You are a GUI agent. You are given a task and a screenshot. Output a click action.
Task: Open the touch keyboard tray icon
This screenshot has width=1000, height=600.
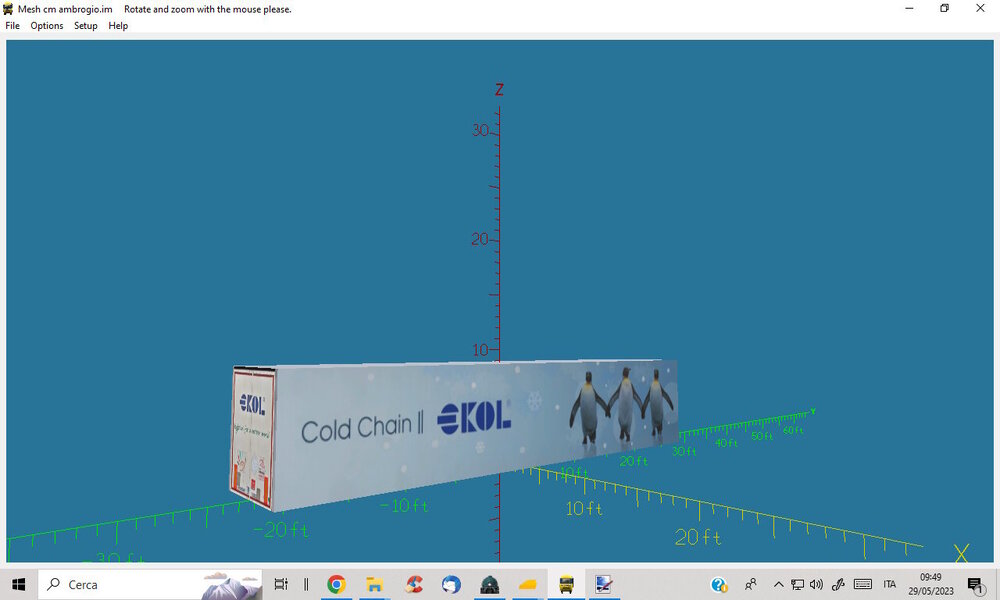click(862, 584)
